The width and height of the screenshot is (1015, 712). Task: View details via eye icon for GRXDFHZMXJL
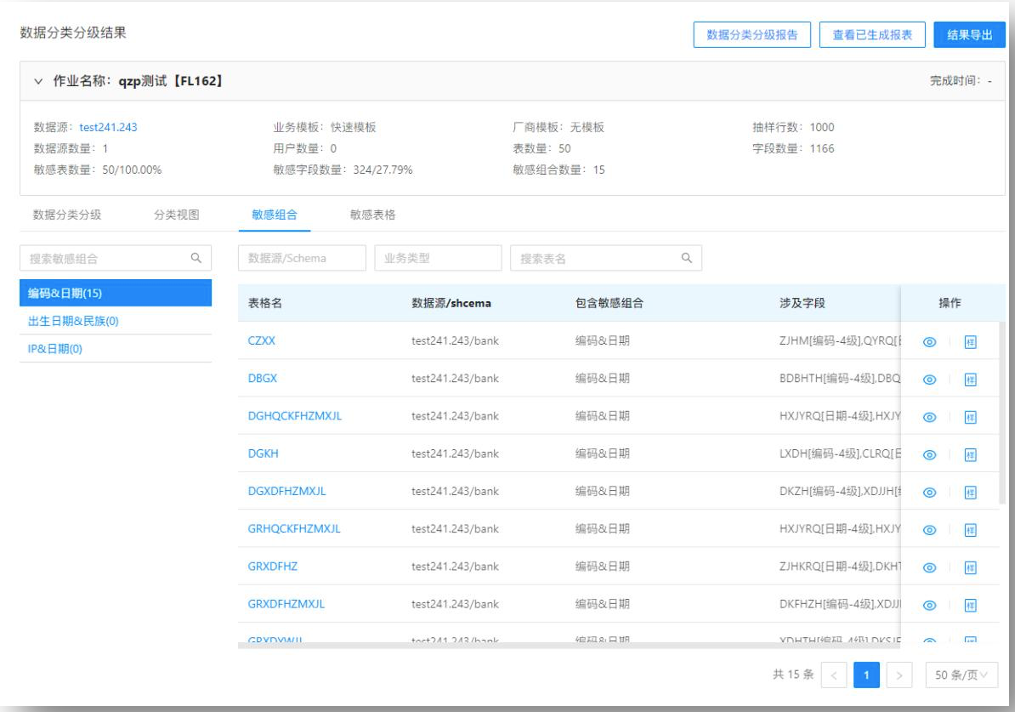pos(929,605)
